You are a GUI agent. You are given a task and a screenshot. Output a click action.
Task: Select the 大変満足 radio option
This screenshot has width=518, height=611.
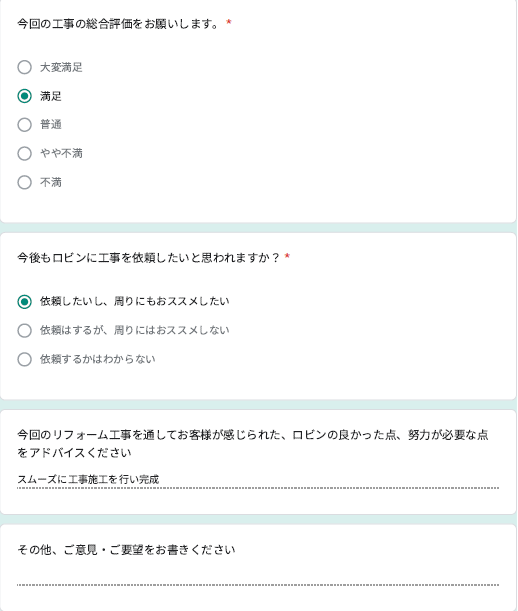tap(25, 67)
